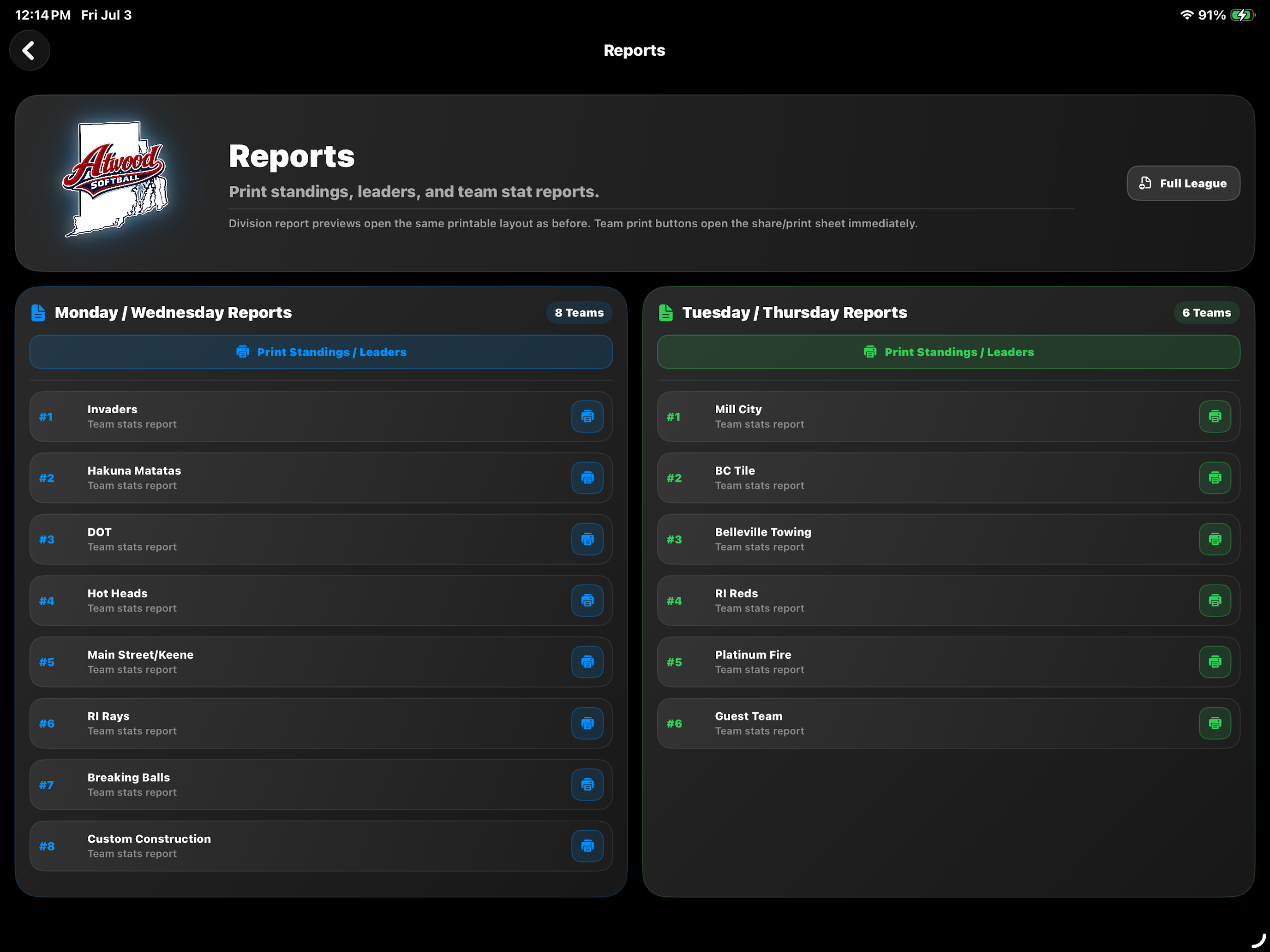Select the BC Tile team name
Image resolution: width=1270 pixels, height=952 pixels.
point(735,471)
